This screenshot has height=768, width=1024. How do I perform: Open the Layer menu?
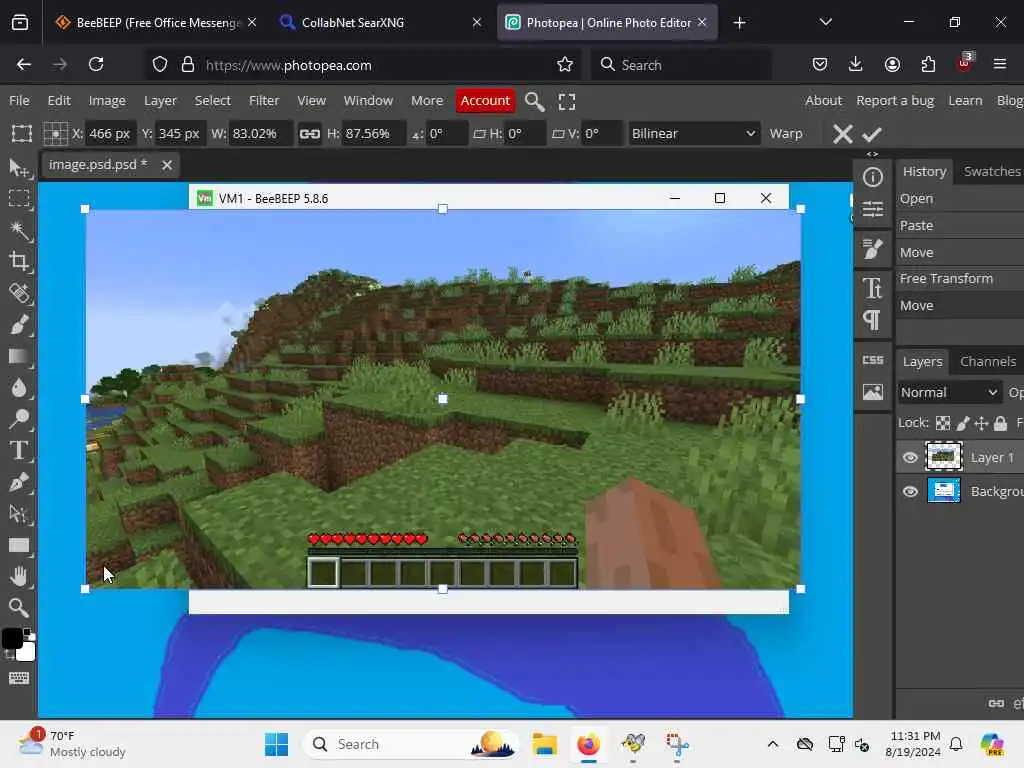click(160, 101)
